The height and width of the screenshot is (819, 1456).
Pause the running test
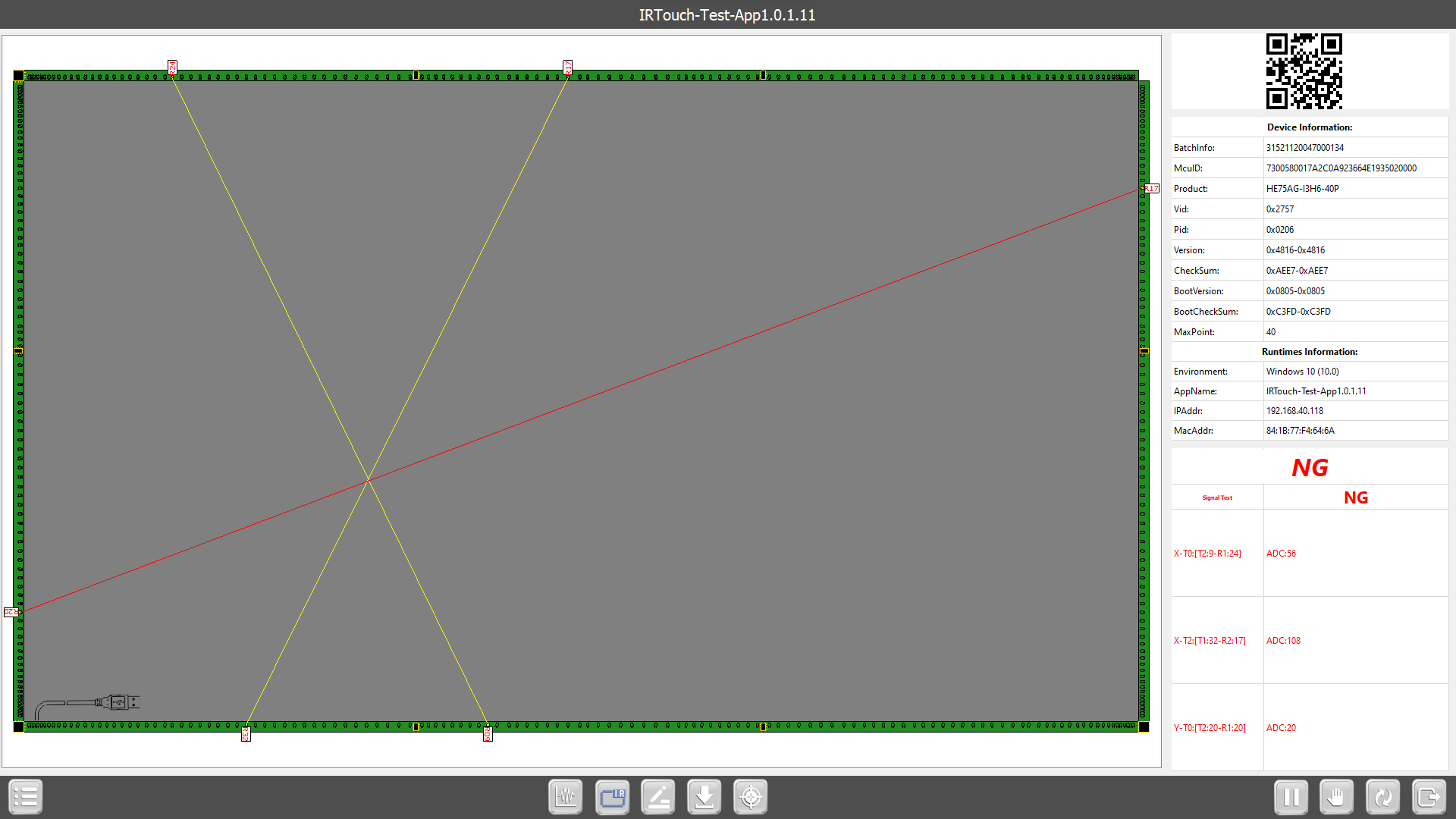(1291, 797)
